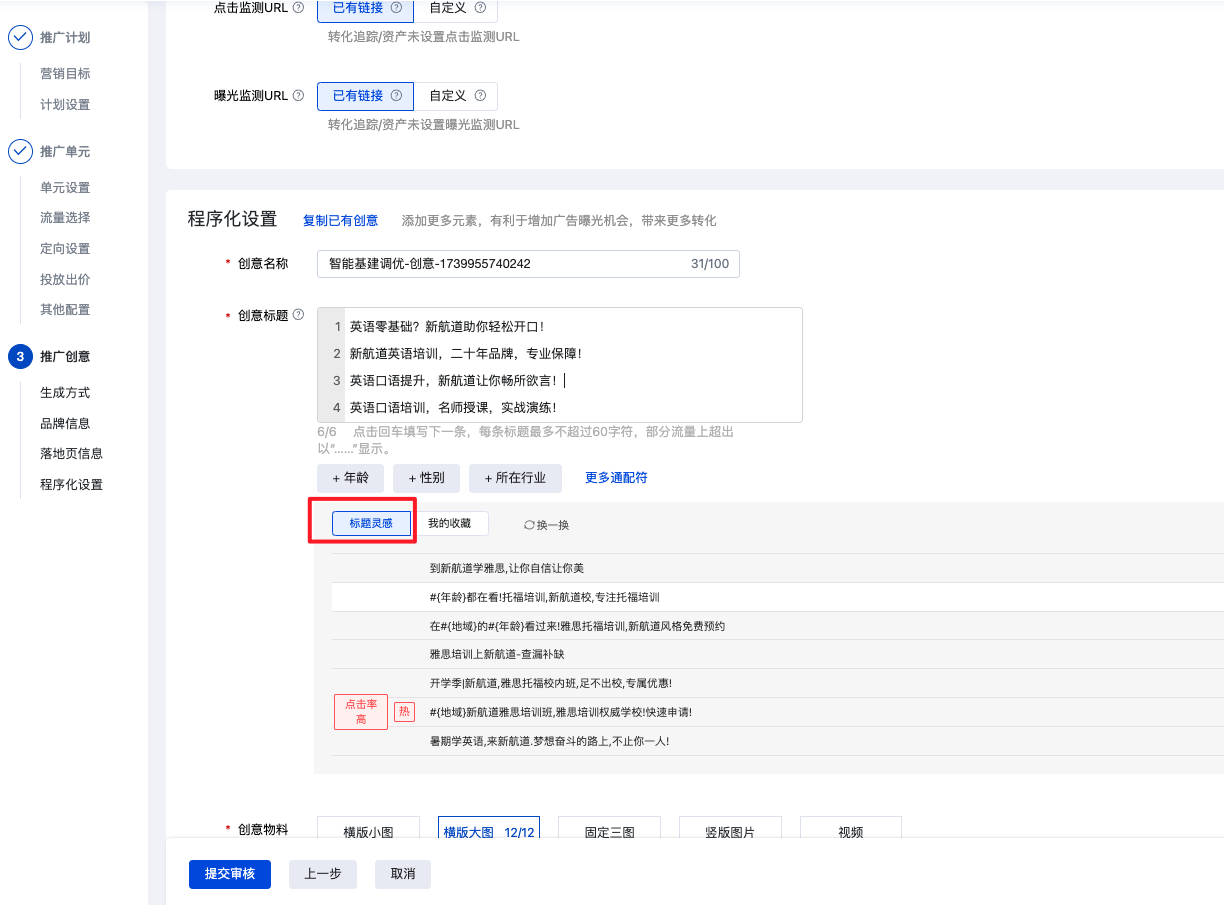The image size is (1224, 905).
Task: Open the 更多通配符 link
Action: [616, 478]
